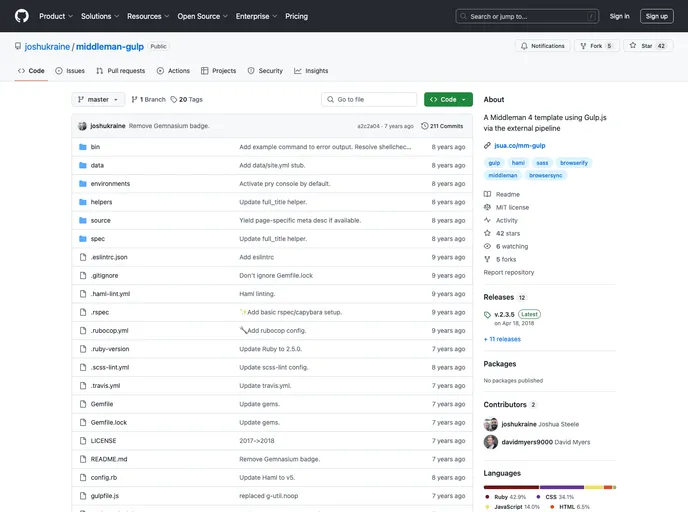This screenshot has height=512, width=688.
Task: Expand the Open Source menu
Action: pyautogui.click(x=202, y=16)
